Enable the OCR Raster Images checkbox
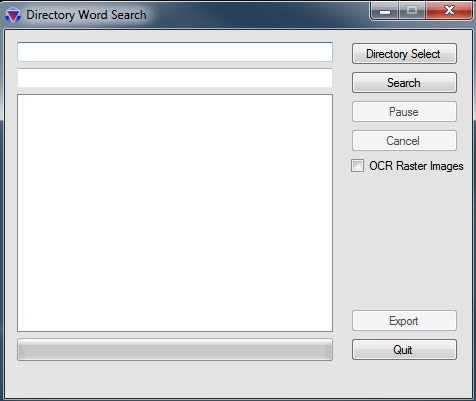 pyautogui.click(x=357, y=166)
